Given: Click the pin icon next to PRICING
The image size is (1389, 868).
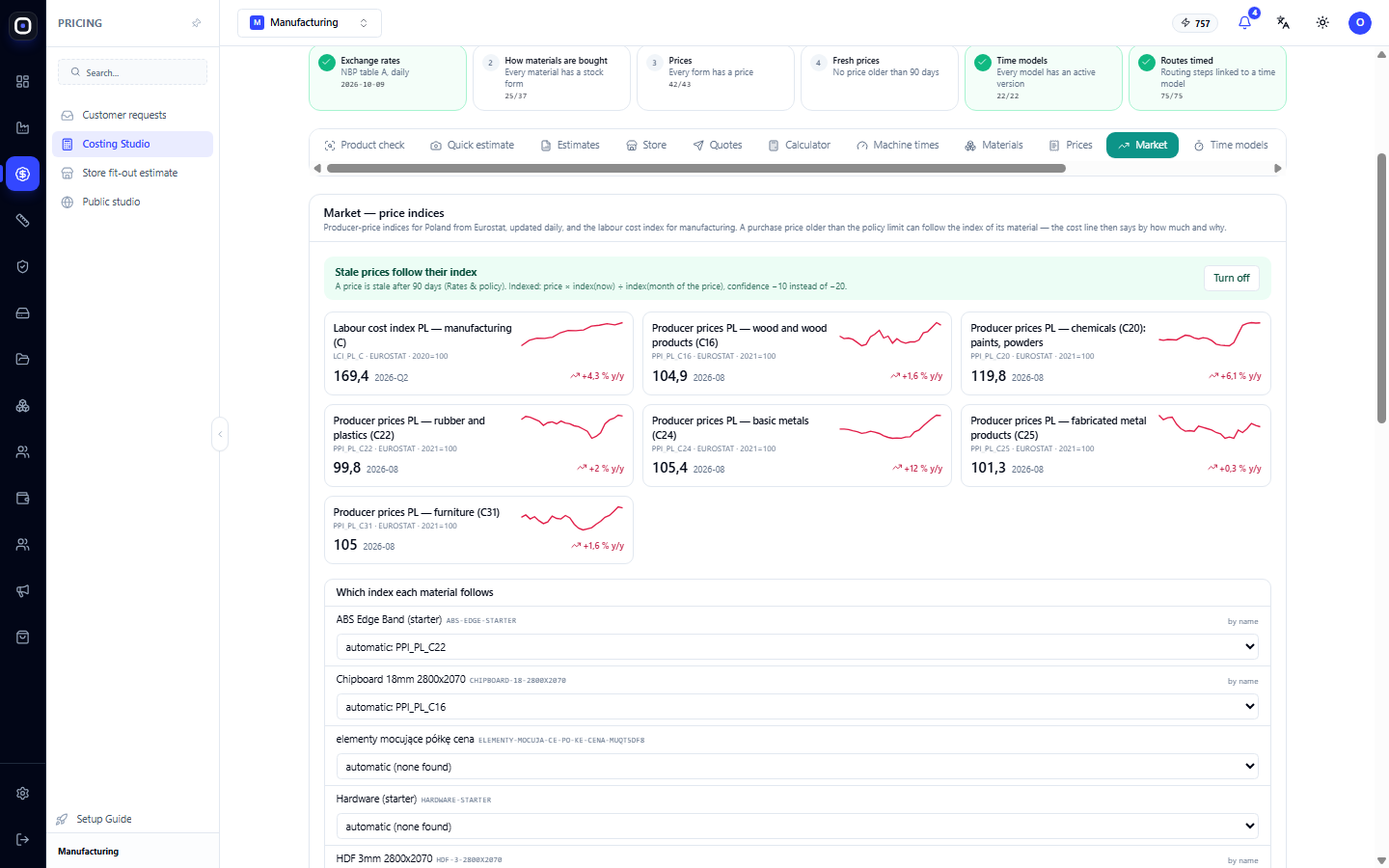Looking at the screenshot, I should point(197,23).
